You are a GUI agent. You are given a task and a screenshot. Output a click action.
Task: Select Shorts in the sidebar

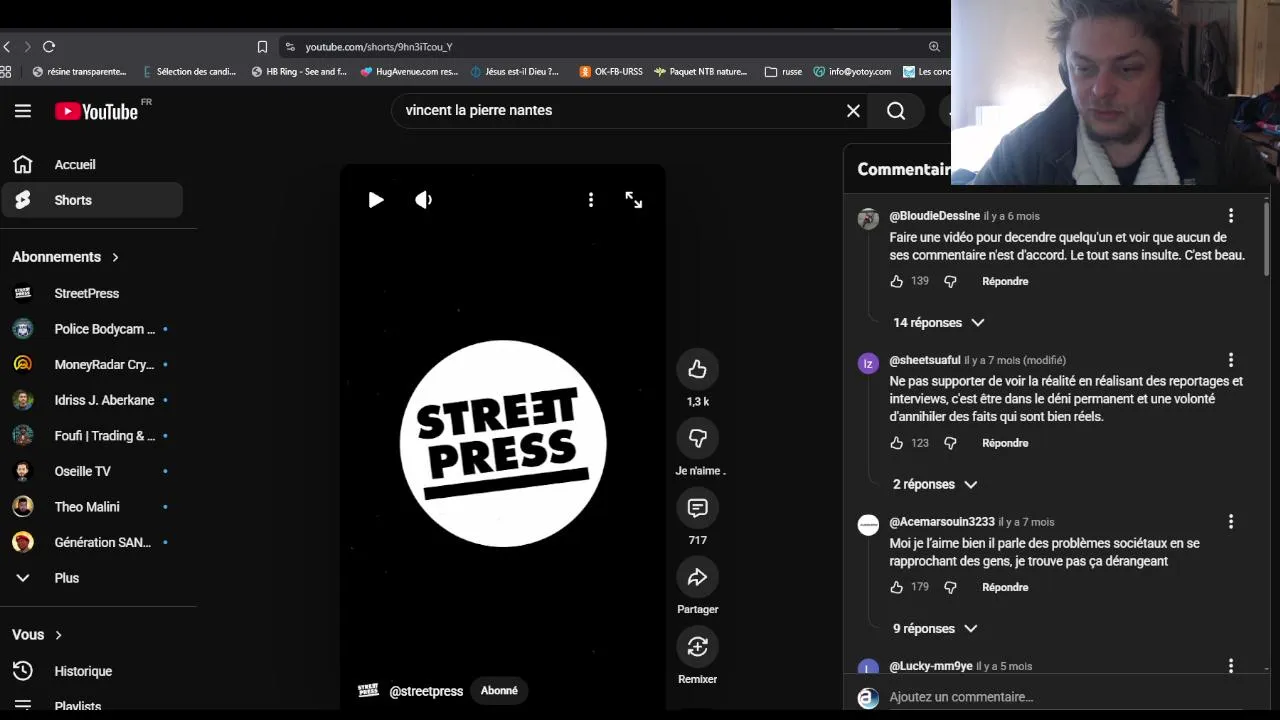(92, 200)
